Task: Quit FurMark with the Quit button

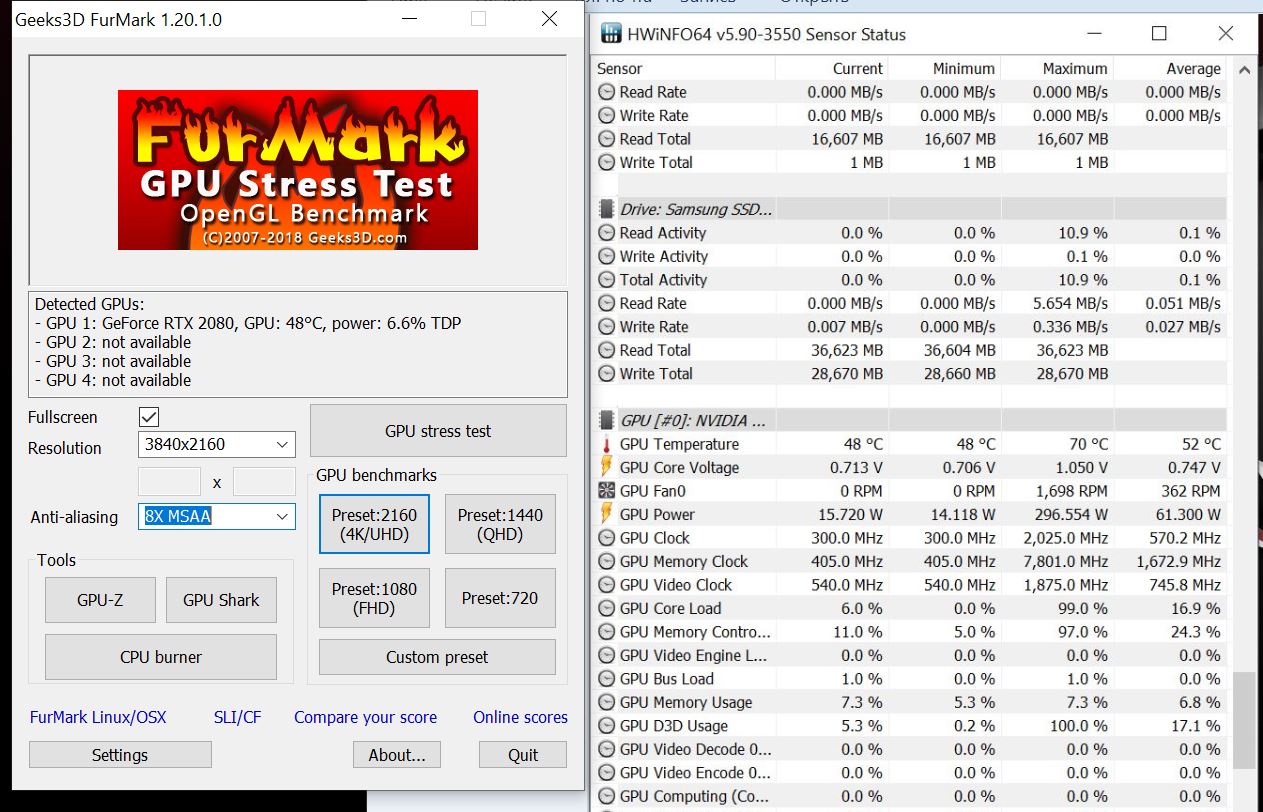Action: [x=523, y=755]
